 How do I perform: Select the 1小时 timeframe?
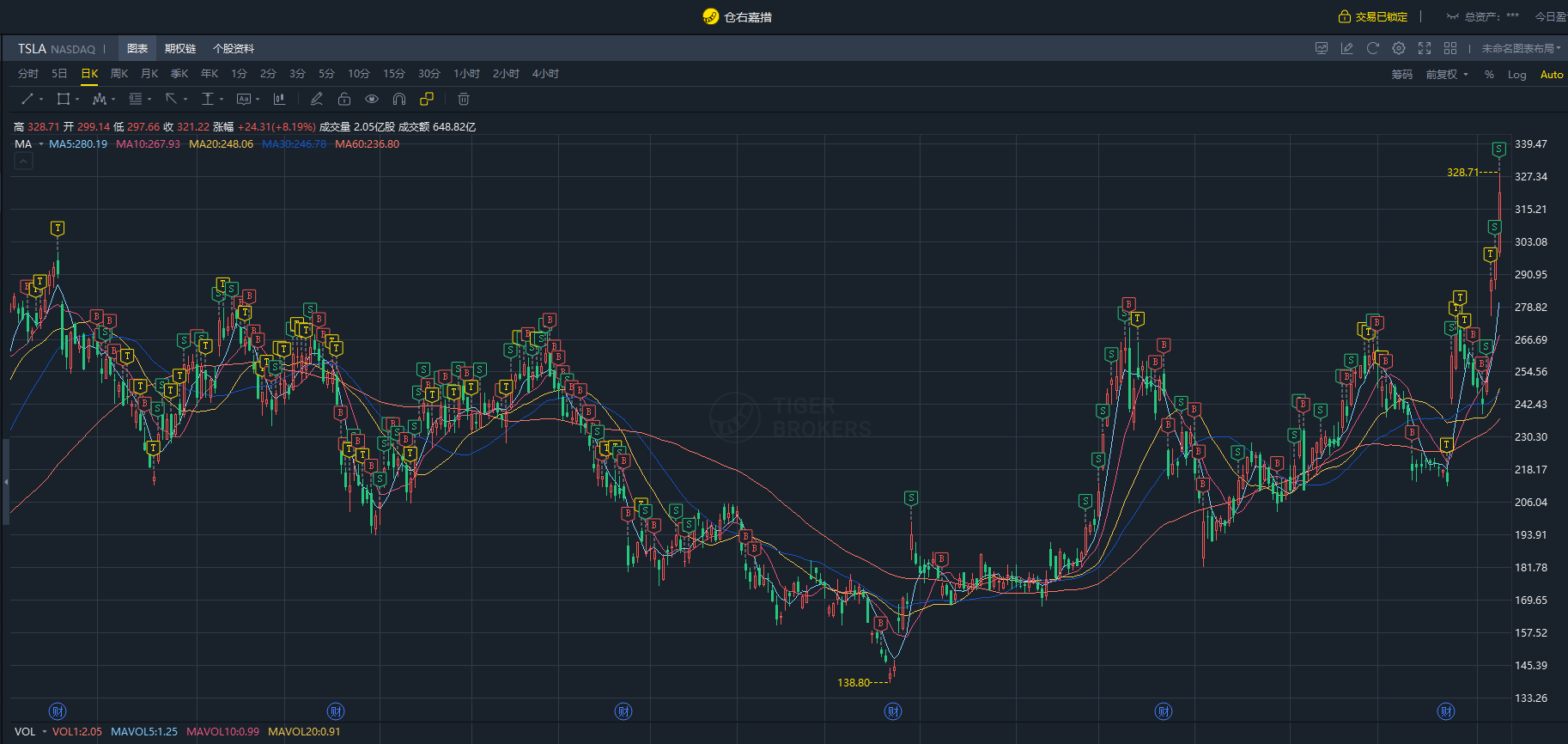pos(467,74)
